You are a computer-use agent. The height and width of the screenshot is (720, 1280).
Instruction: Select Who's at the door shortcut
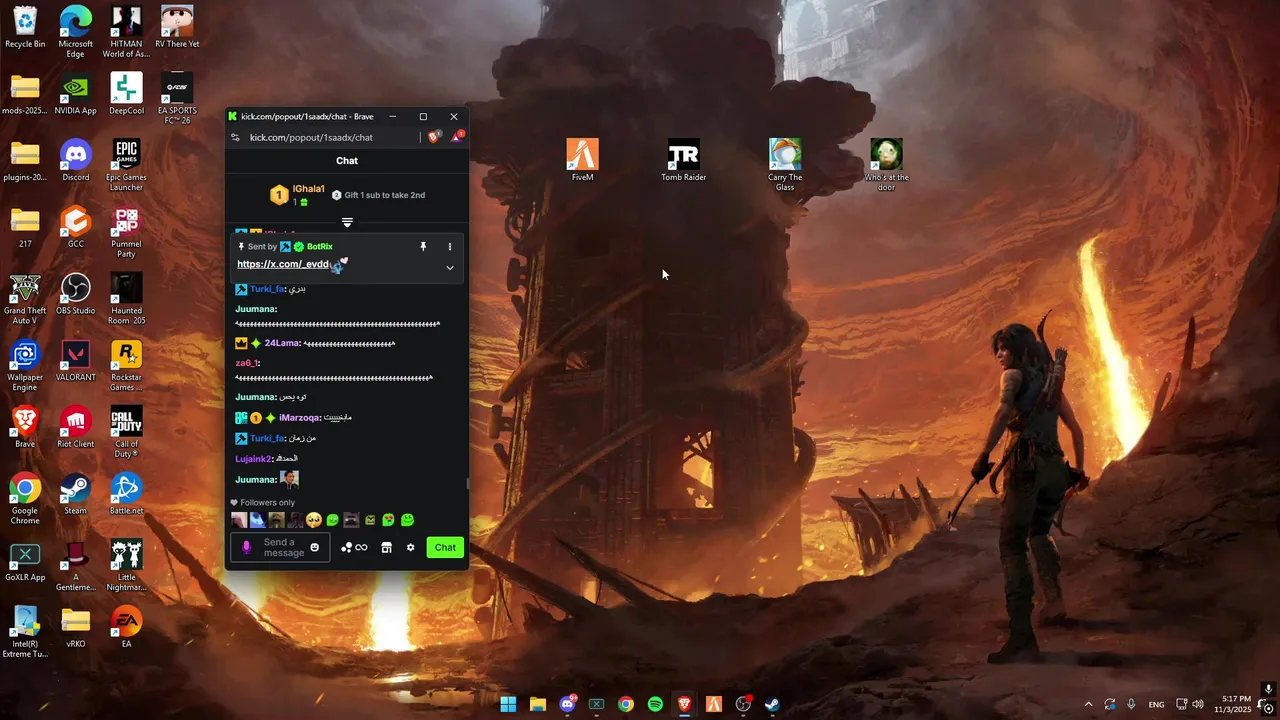pyautogui.click(x=887, y=166)
